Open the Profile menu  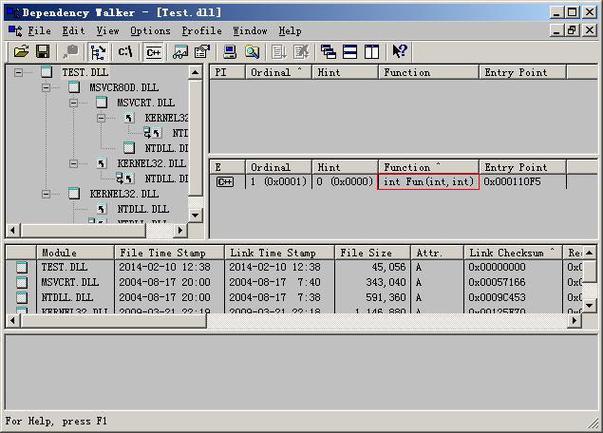(202, 31)
